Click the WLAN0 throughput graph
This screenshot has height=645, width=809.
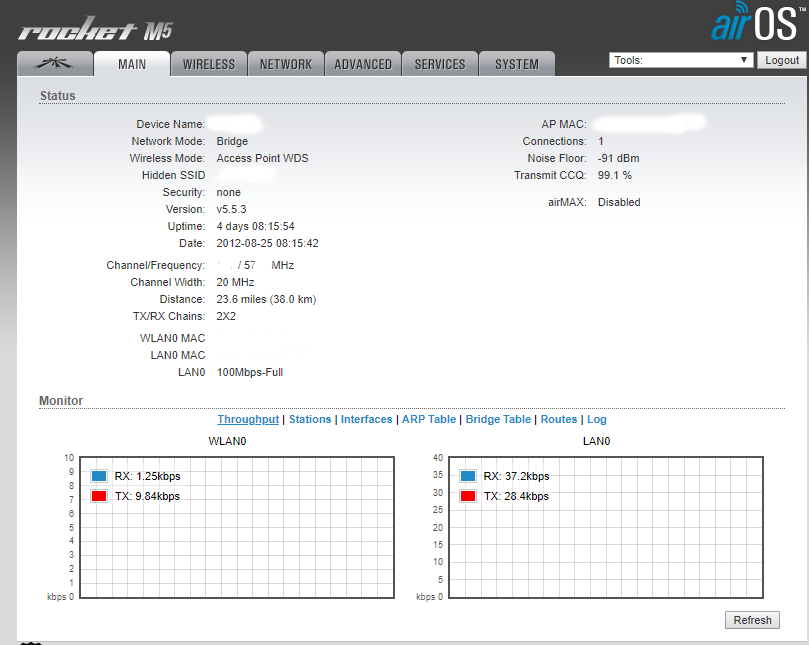[237, 527]
